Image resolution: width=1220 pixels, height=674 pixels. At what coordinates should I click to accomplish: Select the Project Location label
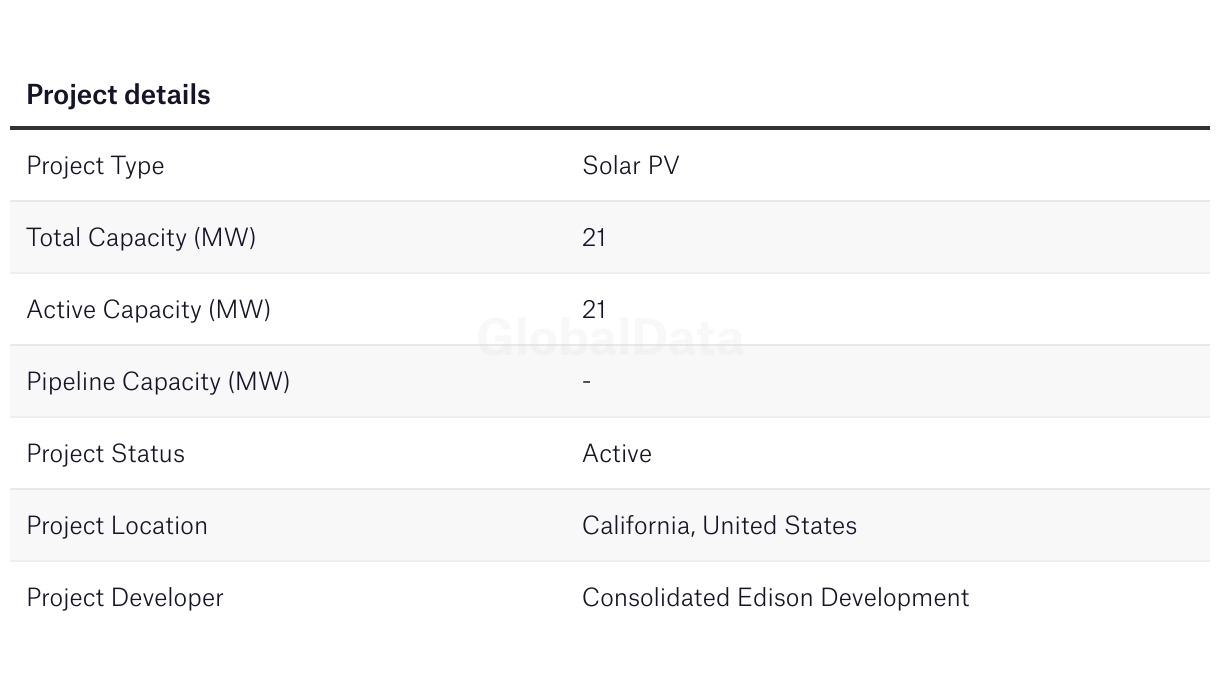(117, 526)
